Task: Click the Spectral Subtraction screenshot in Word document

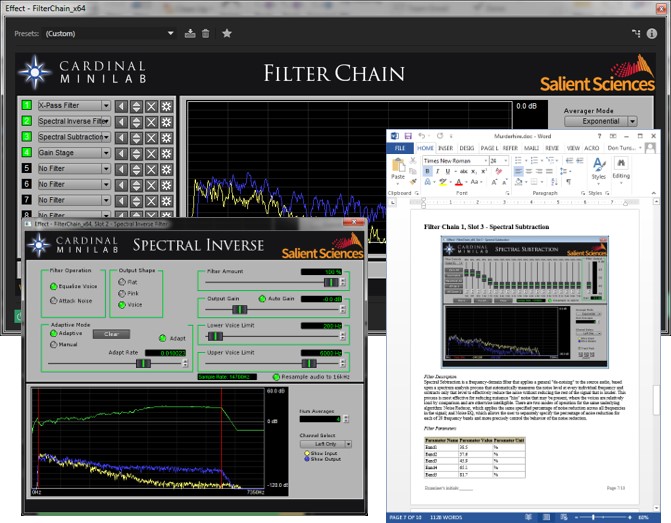Action: [525, 302]
